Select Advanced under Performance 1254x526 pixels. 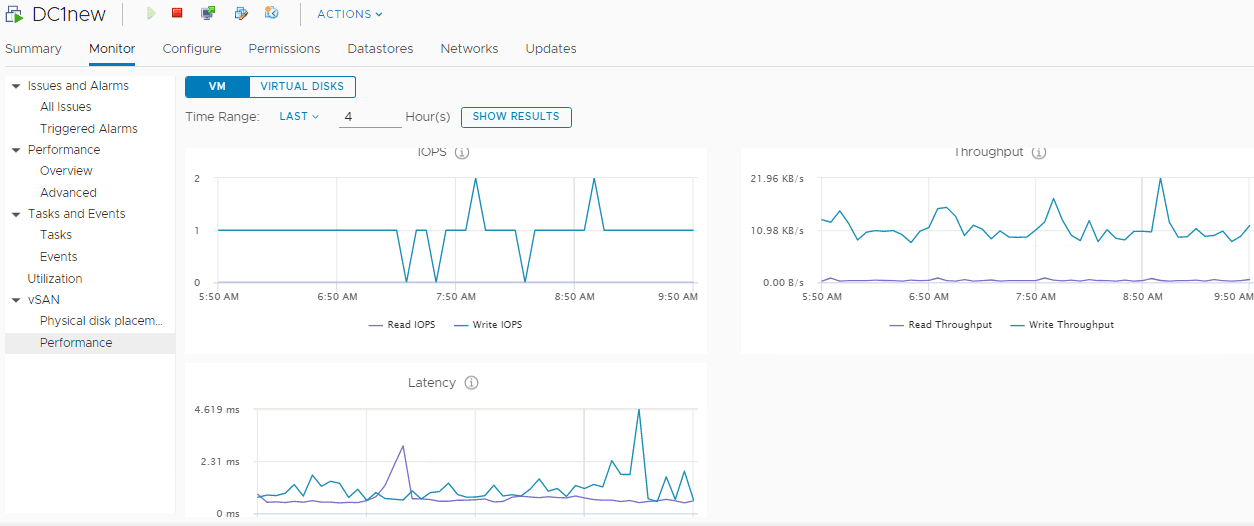(68, 193)
